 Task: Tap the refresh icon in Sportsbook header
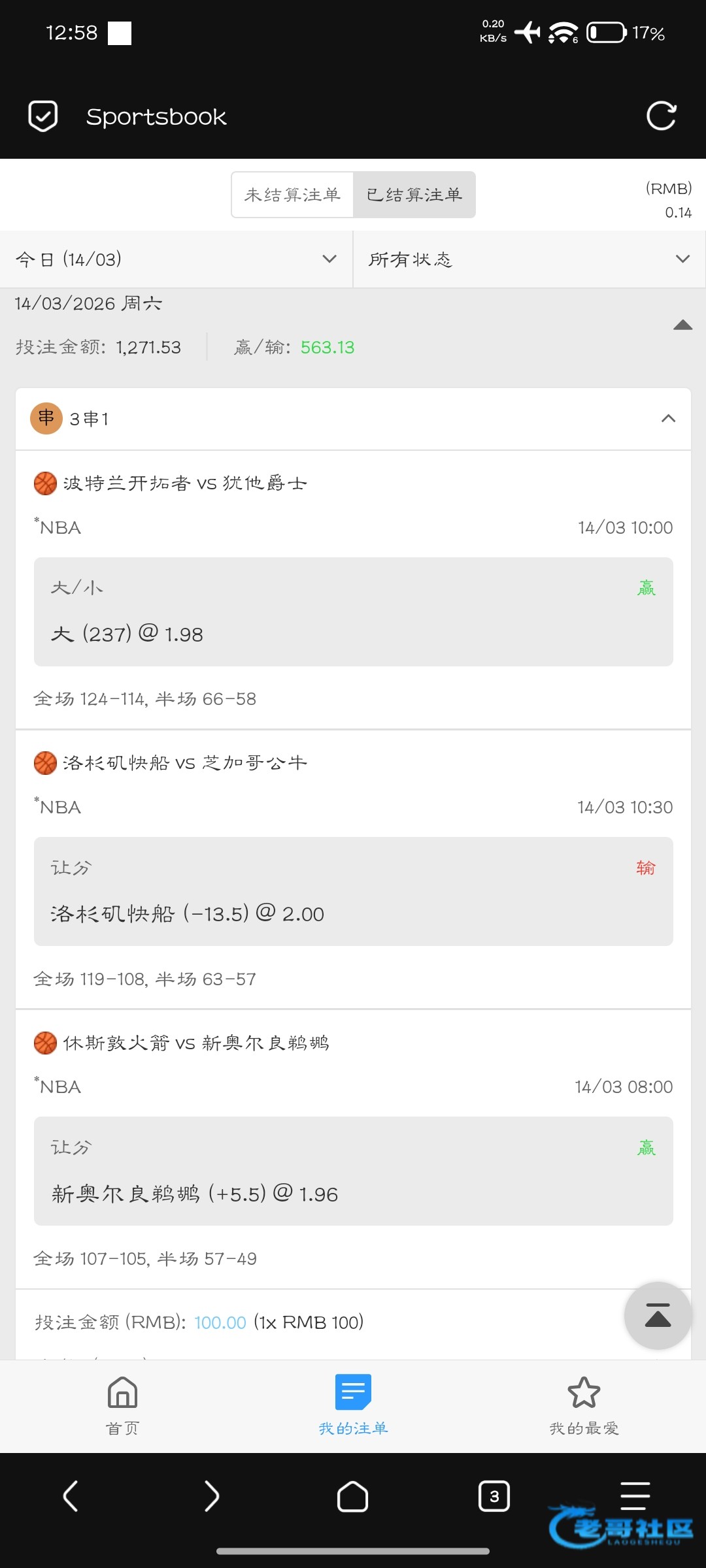[661, 116]
